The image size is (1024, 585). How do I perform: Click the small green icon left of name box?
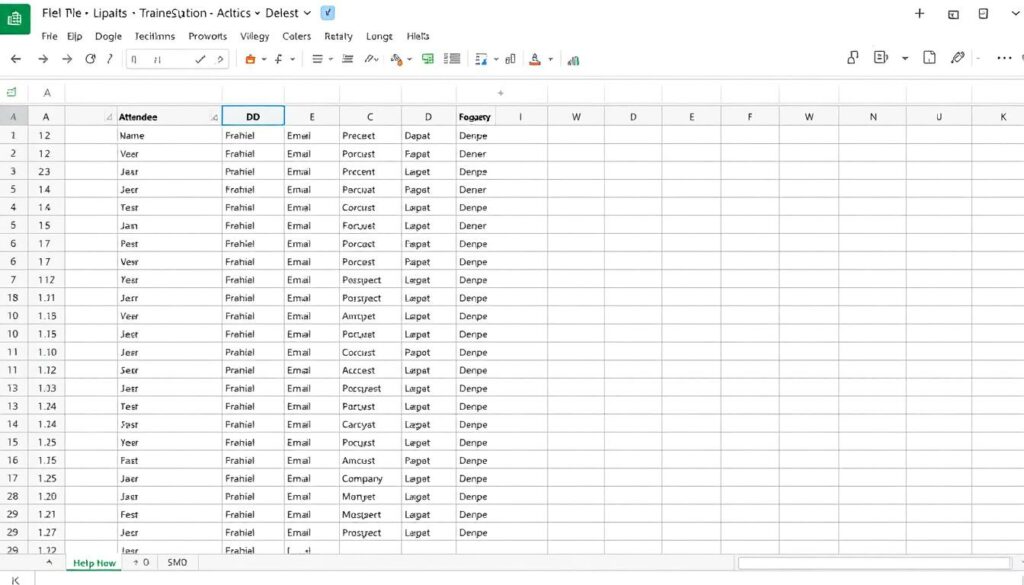point(11,92)
